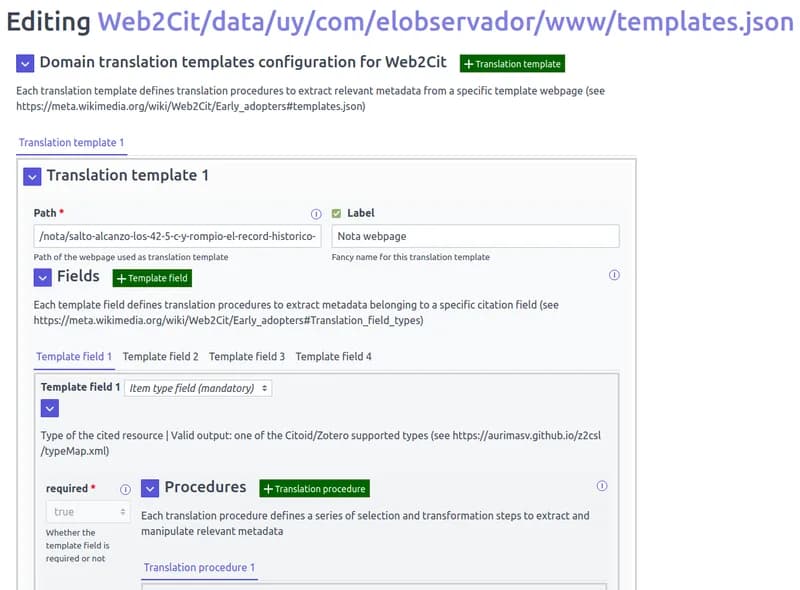Screen dimensions: 800x590
Task: Show info for the required property
Action: (125, 489)
